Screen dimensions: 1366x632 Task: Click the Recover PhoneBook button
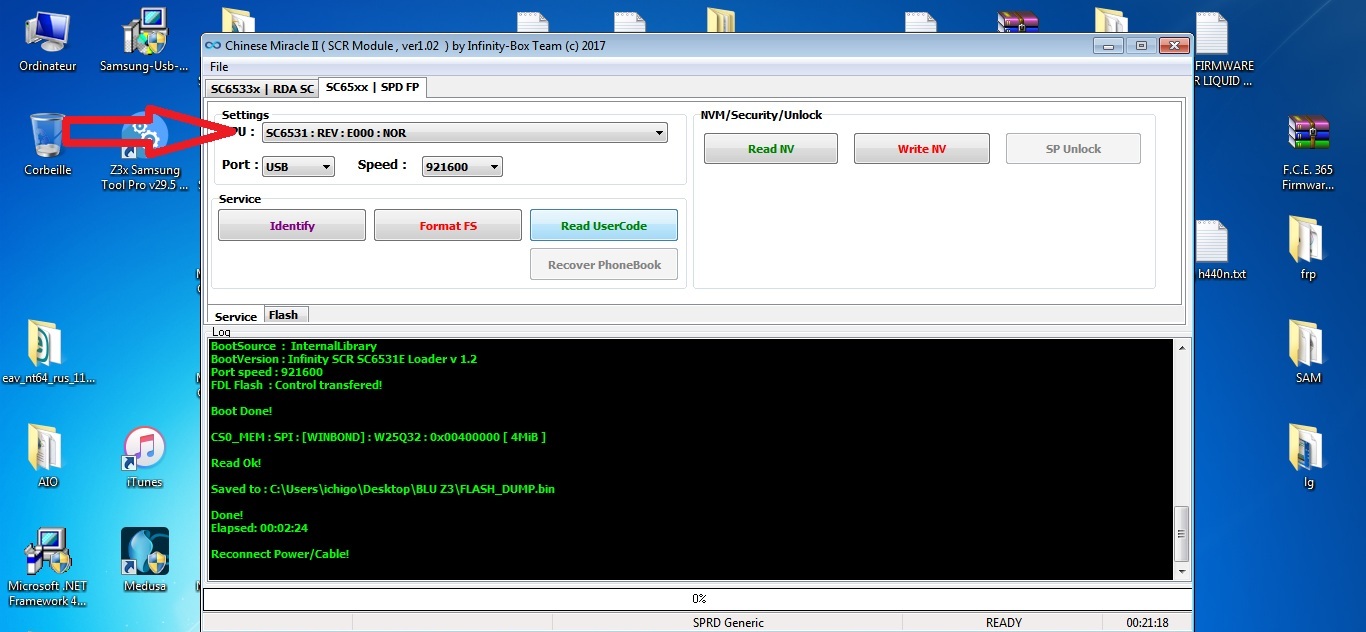click(x=604, y=265)
